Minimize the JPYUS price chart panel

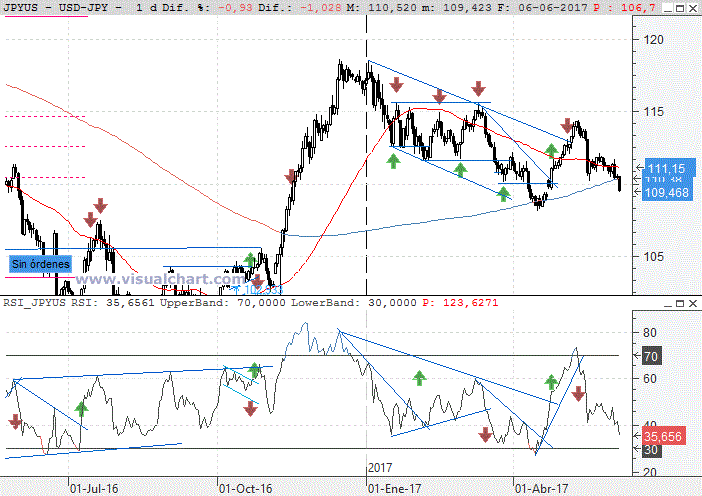tap(668, 8)
